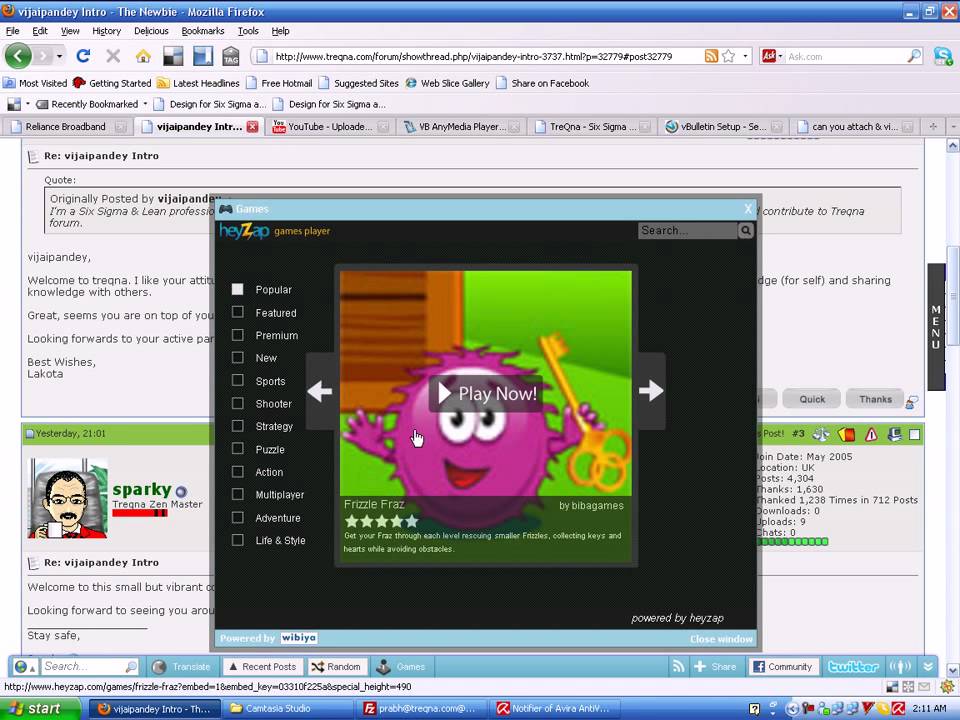
Task: Check the Popular games category box
Action: coord(238,289)
